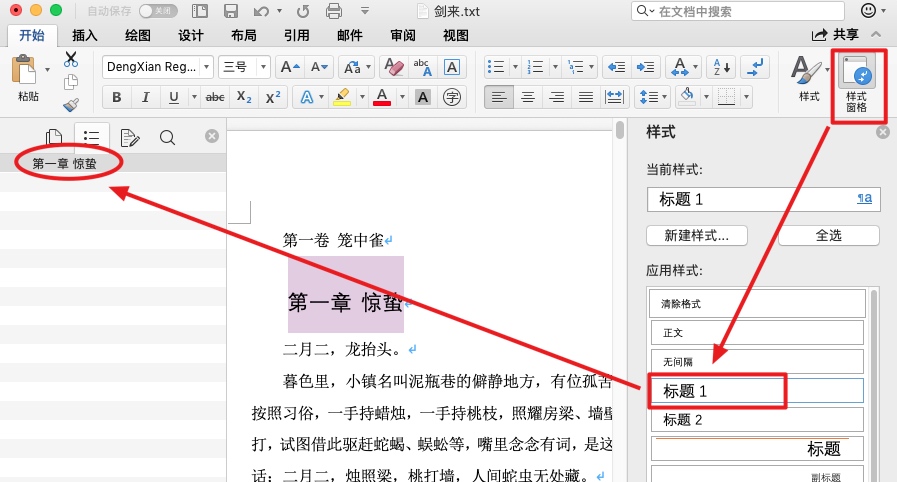Screen dimensions: 897x482
Task: Expand multilevel list options arrow
Action: coord(592,67)
